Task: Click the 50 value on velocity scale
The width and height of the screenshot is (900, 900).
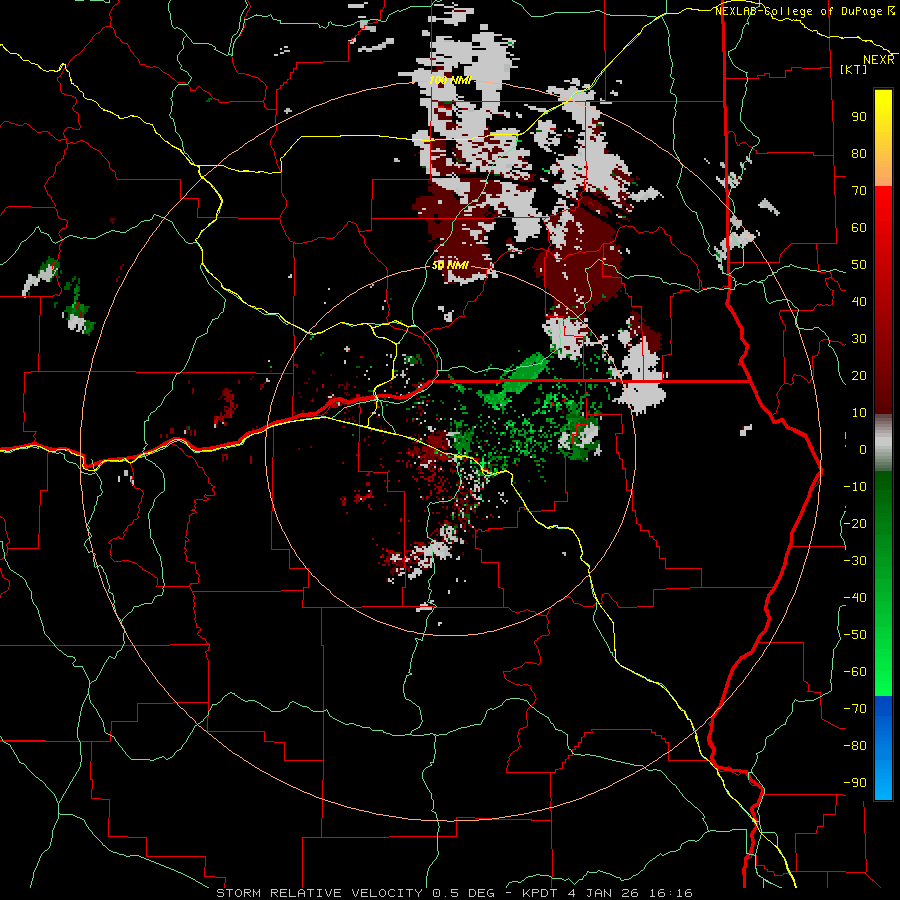Action: [x=859, y=265]
